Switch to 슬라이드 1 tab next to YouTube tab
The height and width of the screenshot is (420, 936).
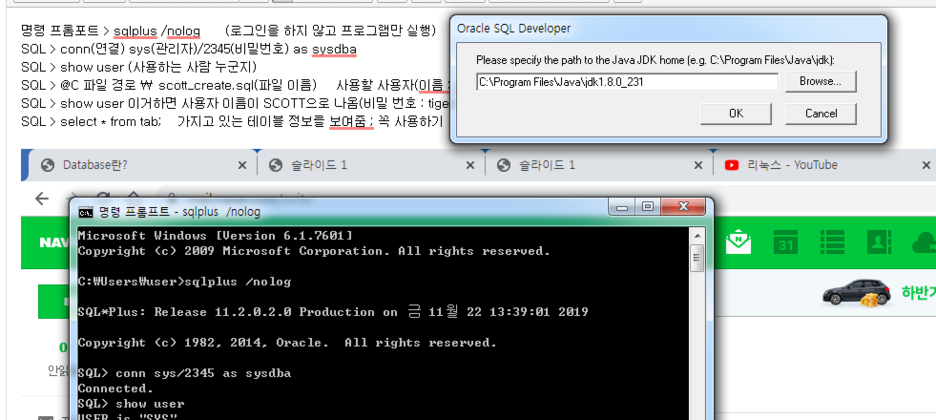600,165
